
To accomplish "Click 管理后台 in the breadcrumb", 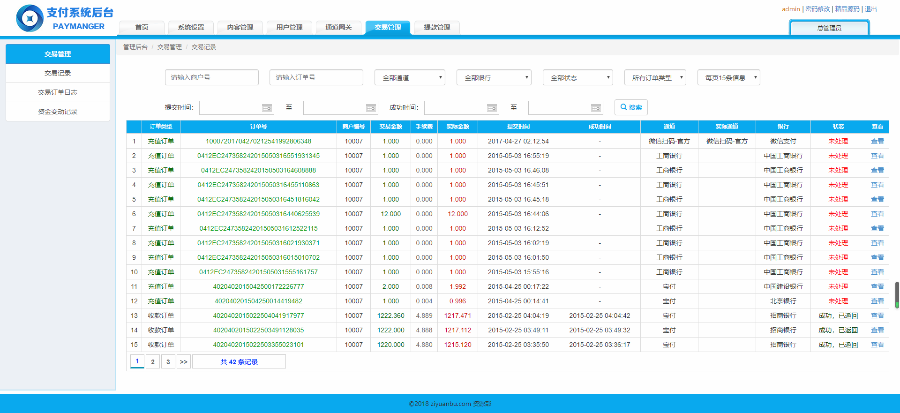I will 135,47.
